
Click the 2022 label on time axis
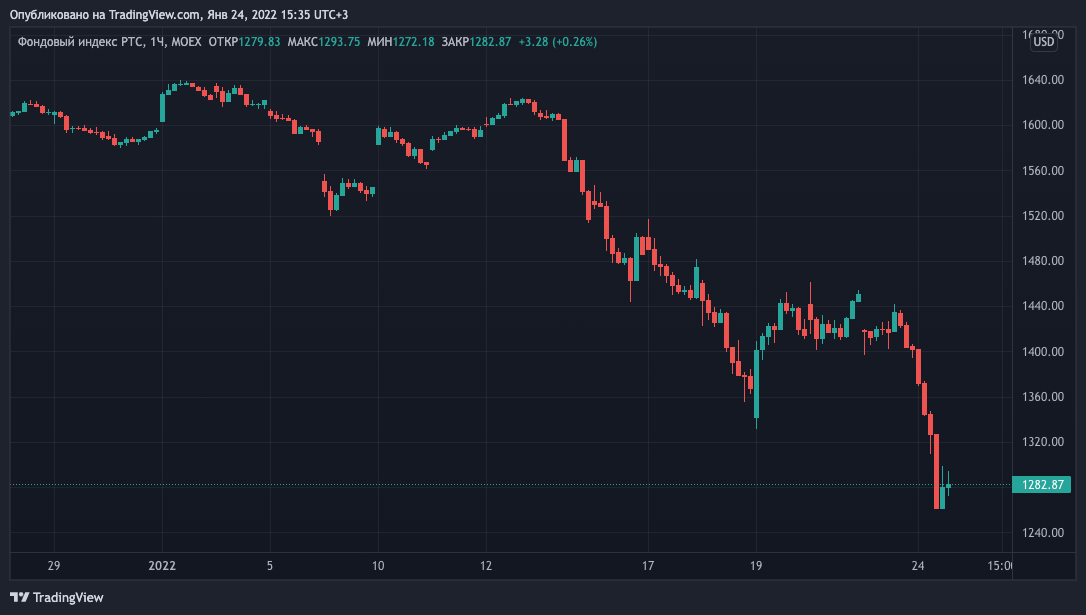[162, 566]
